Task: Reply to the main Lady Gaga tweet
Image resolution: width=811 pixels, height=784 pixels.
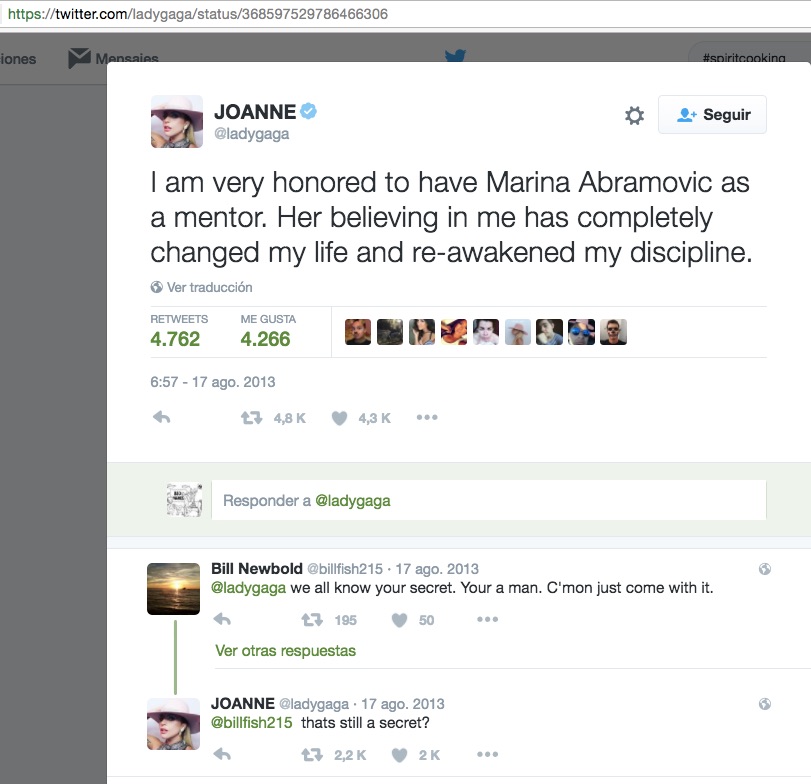Action: click(161, 418)
